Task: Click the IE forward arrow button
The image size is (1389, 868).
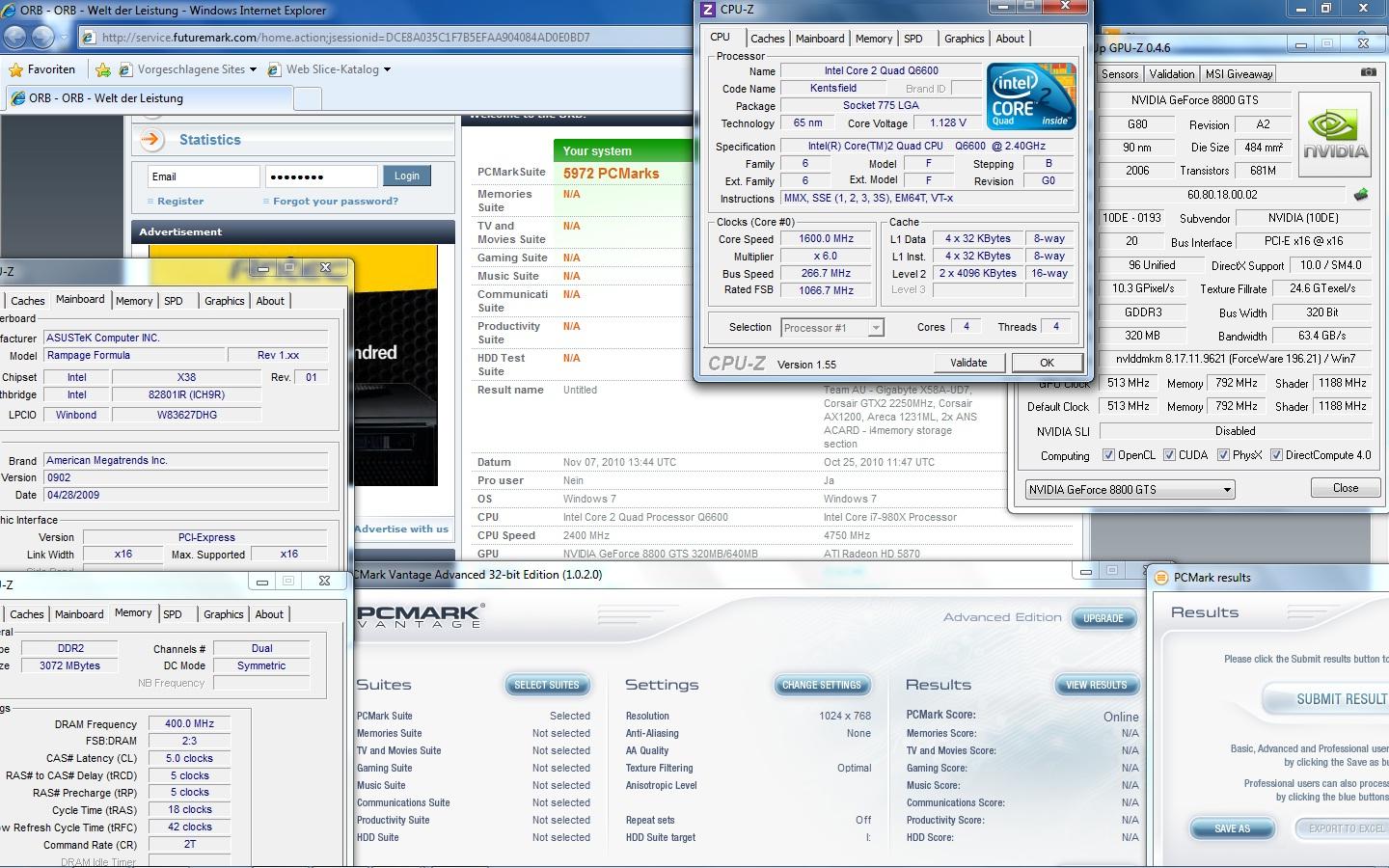Action: pos(43,38)
